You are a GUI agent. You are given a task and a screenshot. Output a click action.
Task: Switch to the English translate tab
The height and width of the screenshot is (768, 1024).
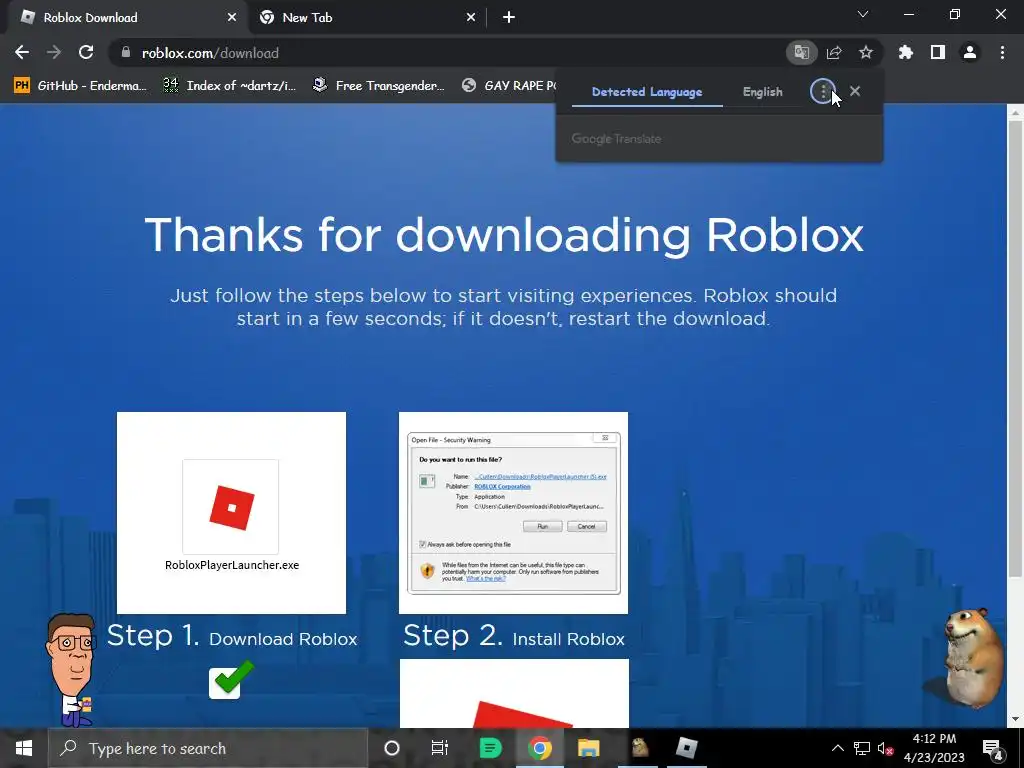click(762, 92)
